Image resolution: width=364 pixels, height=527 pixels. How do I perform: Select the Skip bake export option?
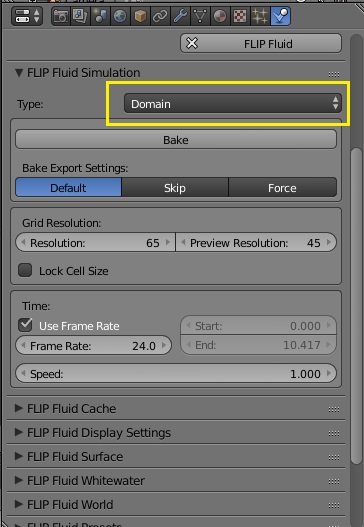175,188
